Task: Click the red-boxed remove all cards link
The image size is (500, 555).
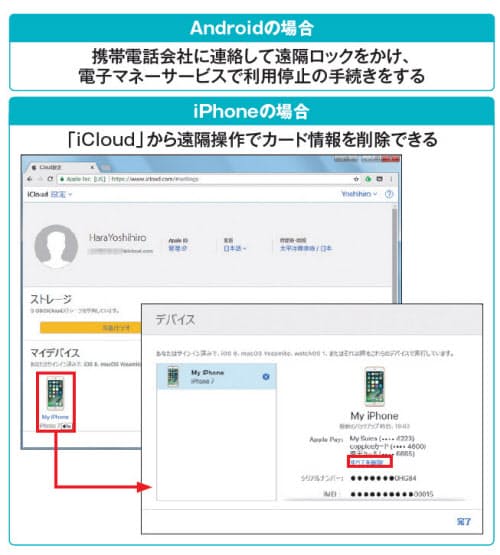Action: point(369,462)
